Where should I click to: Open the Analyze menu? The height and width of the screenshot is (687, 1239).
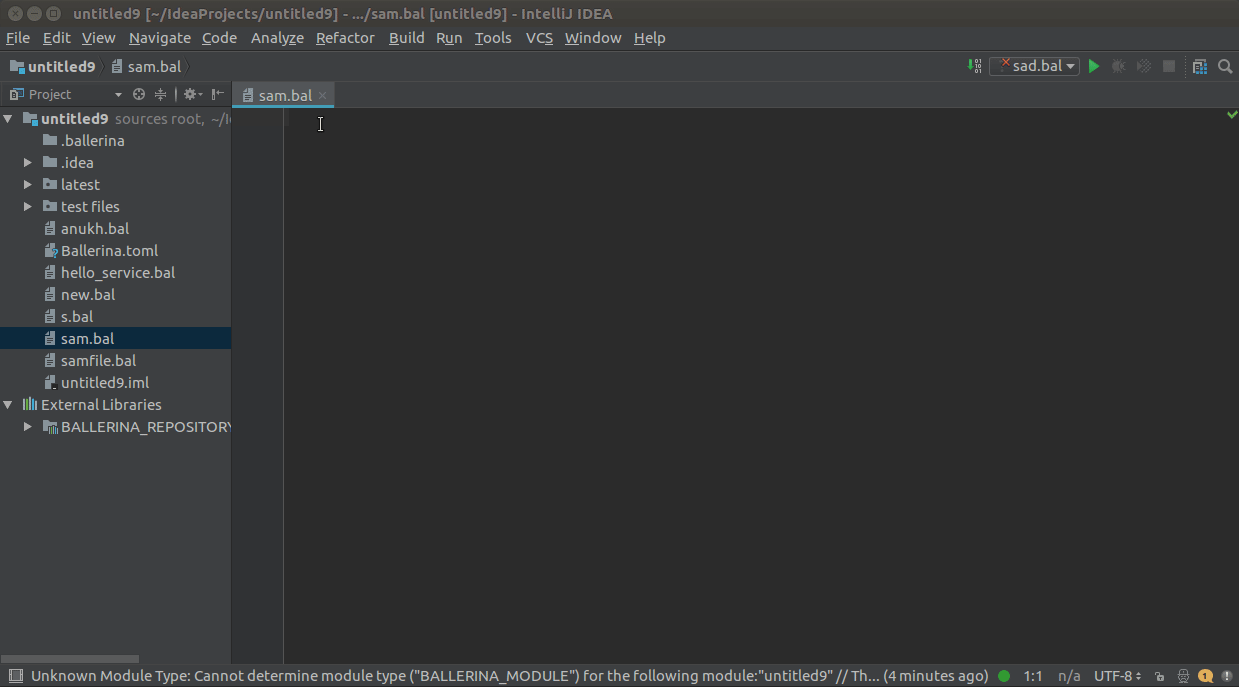277,38
